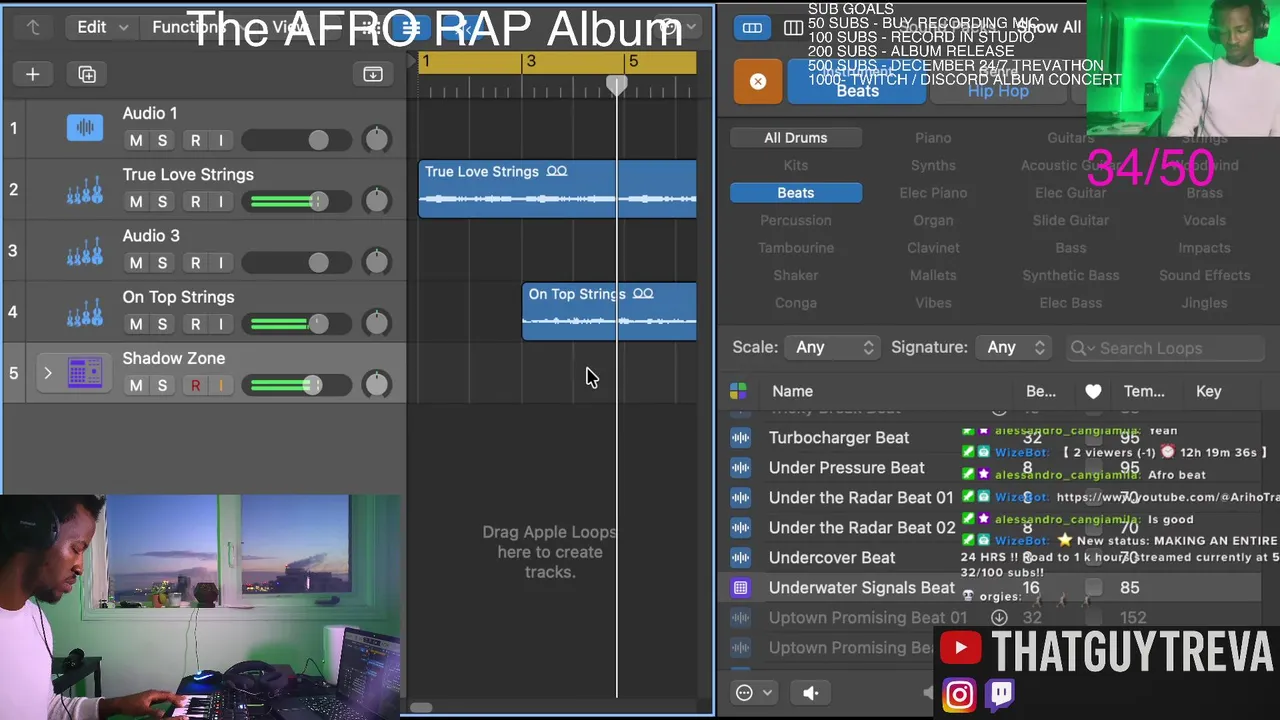Select the True Love Strings audio region
This screenshot has width=1280, height=720.
(x=557, y=189)
